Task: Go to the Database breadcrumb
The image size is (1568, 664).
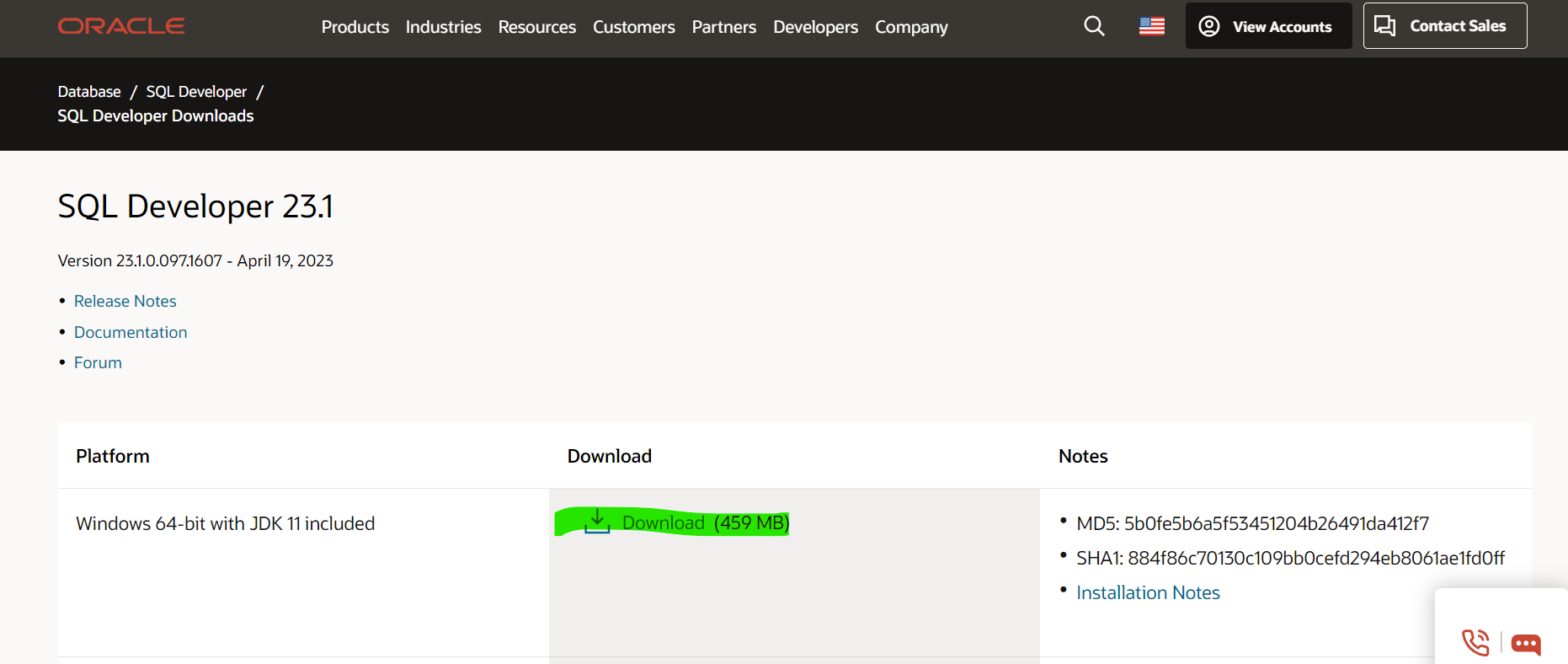Action: pos(89,91)
